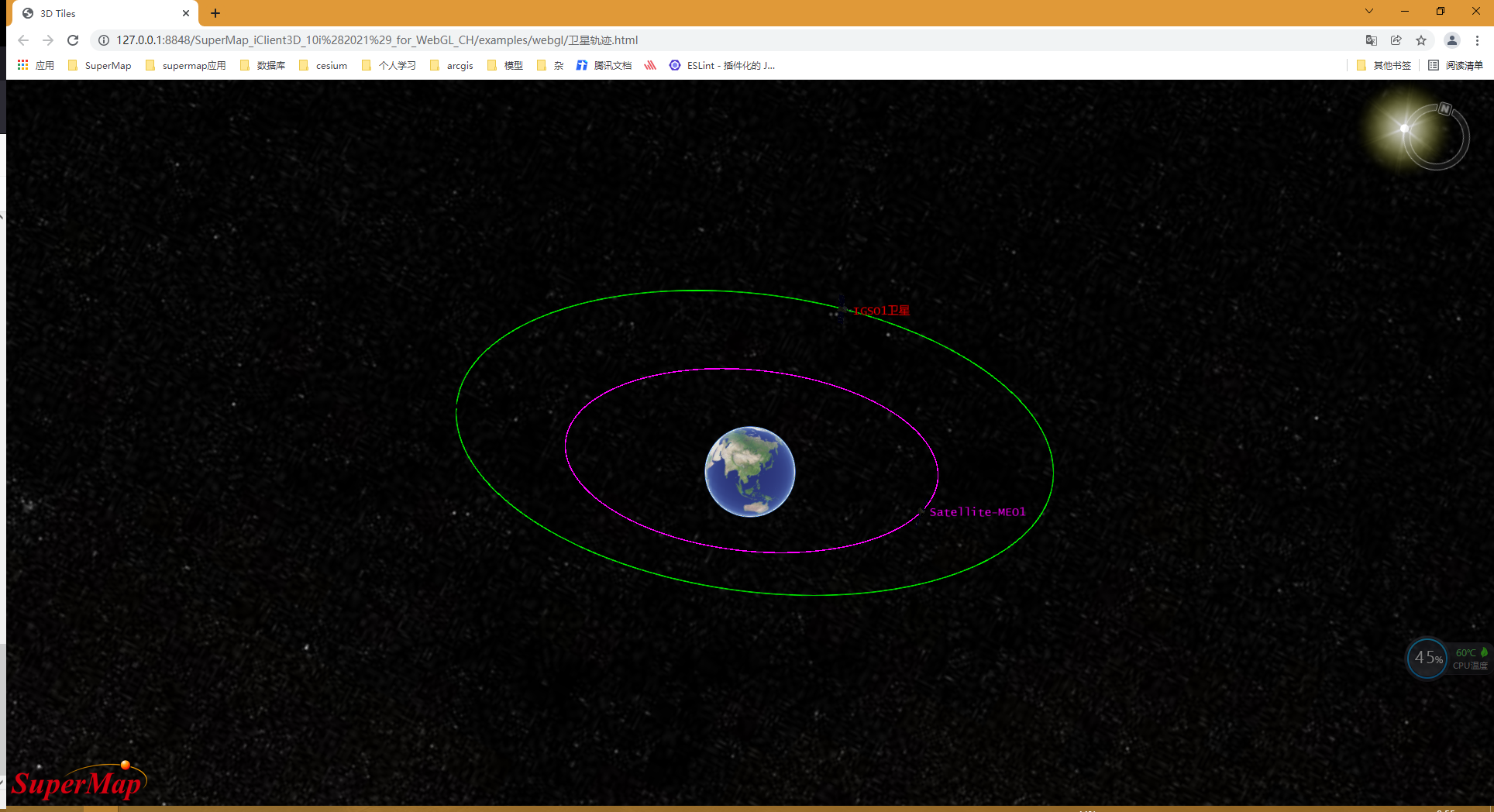Click the 45% CPU usage gauge ring
The height and width of the screenshot is (812, 1494).
(x=1427, y=658)
